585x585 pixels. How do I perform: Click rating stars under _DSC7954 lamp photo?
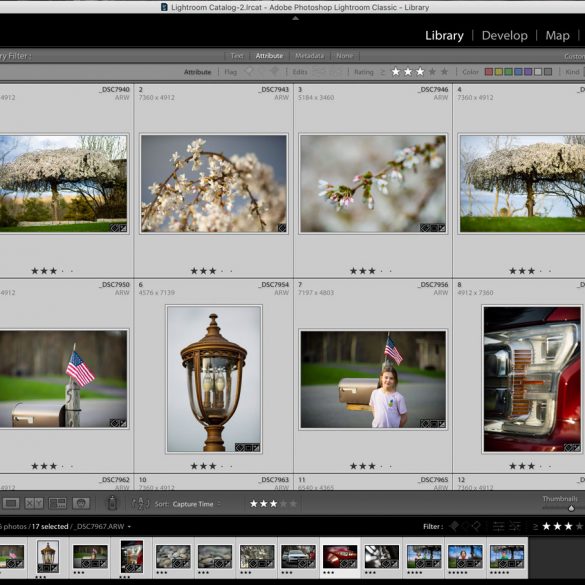211,466
